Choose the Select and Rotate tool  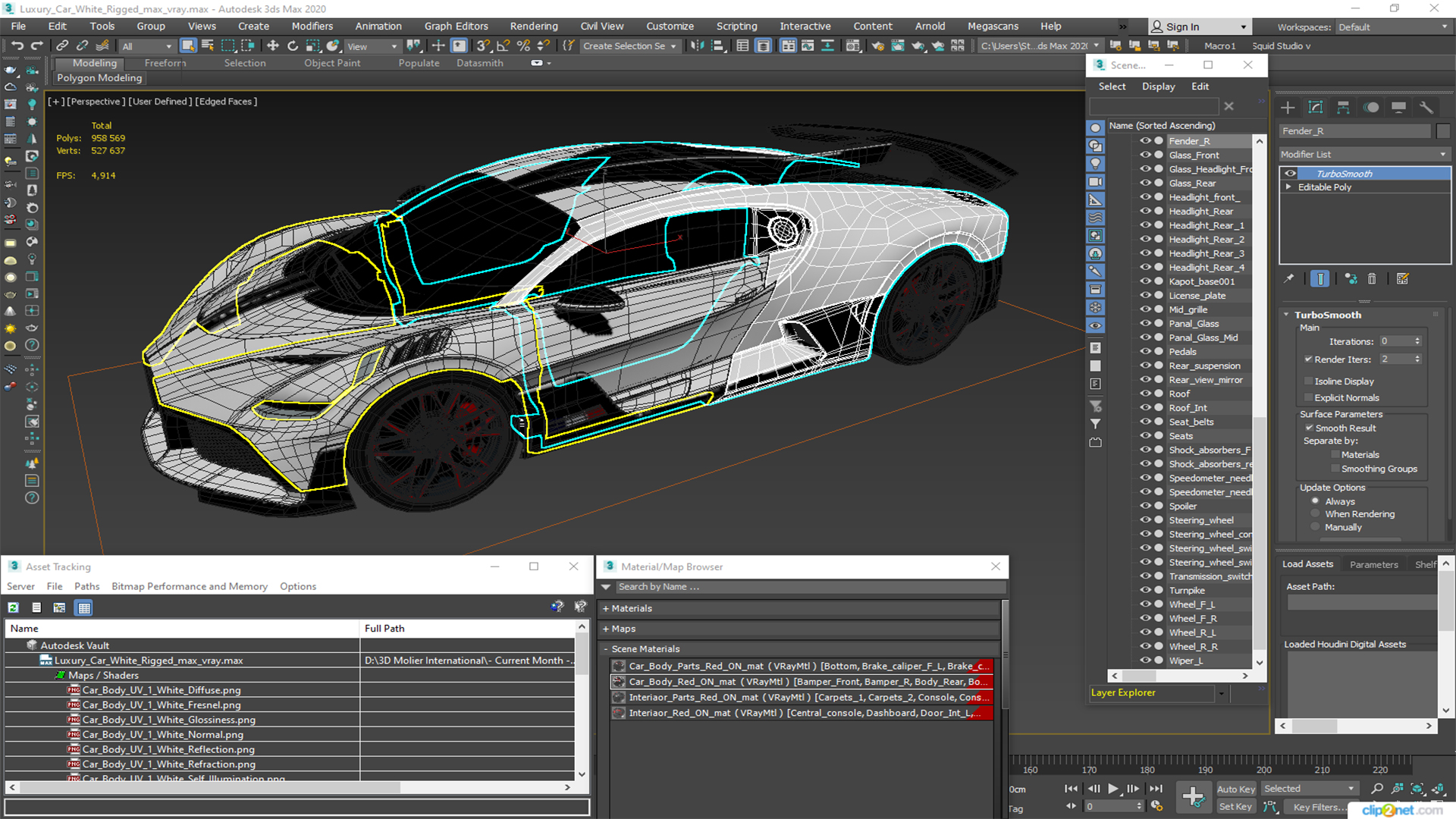pyautogui.click(x=293, y=46)
